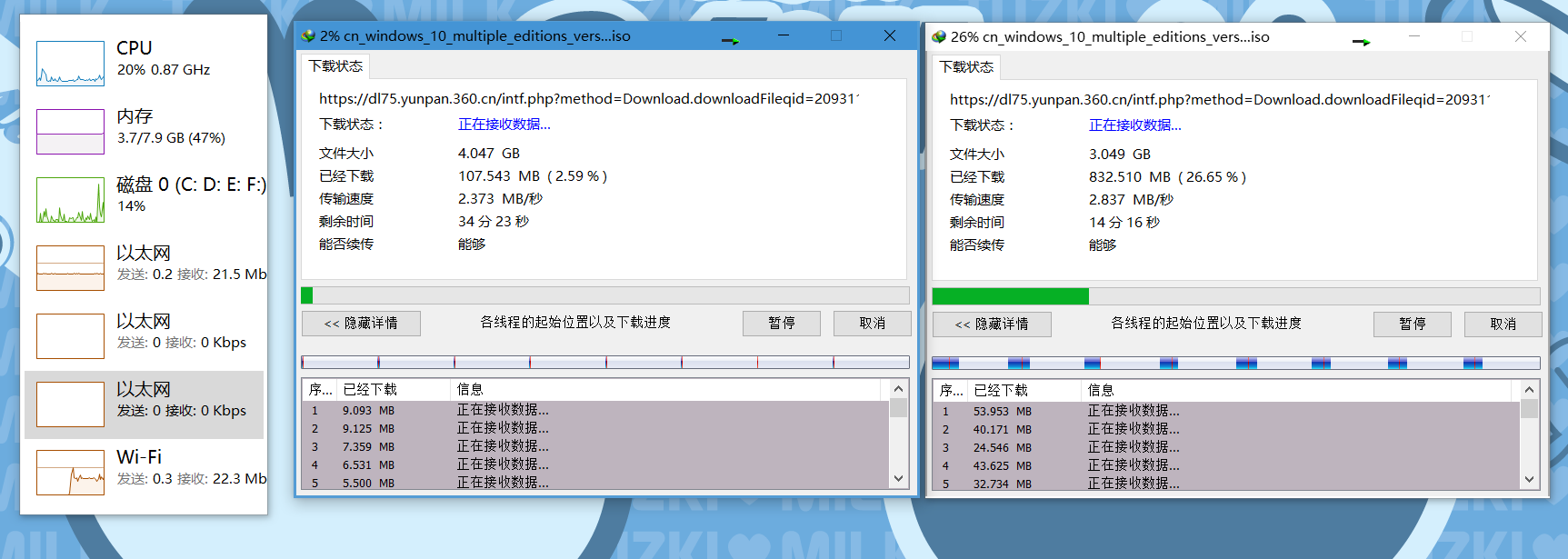Click 信息 column header in 2% window list

tap(665, 389)
